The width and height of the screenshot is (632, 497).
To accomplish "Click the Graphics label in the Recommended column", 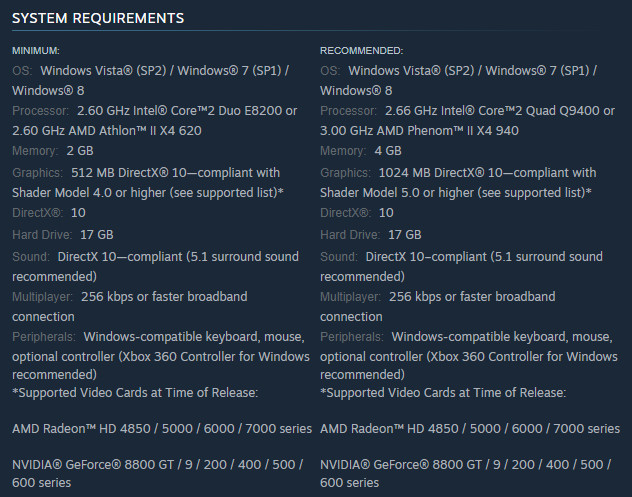I will (345, 173).
